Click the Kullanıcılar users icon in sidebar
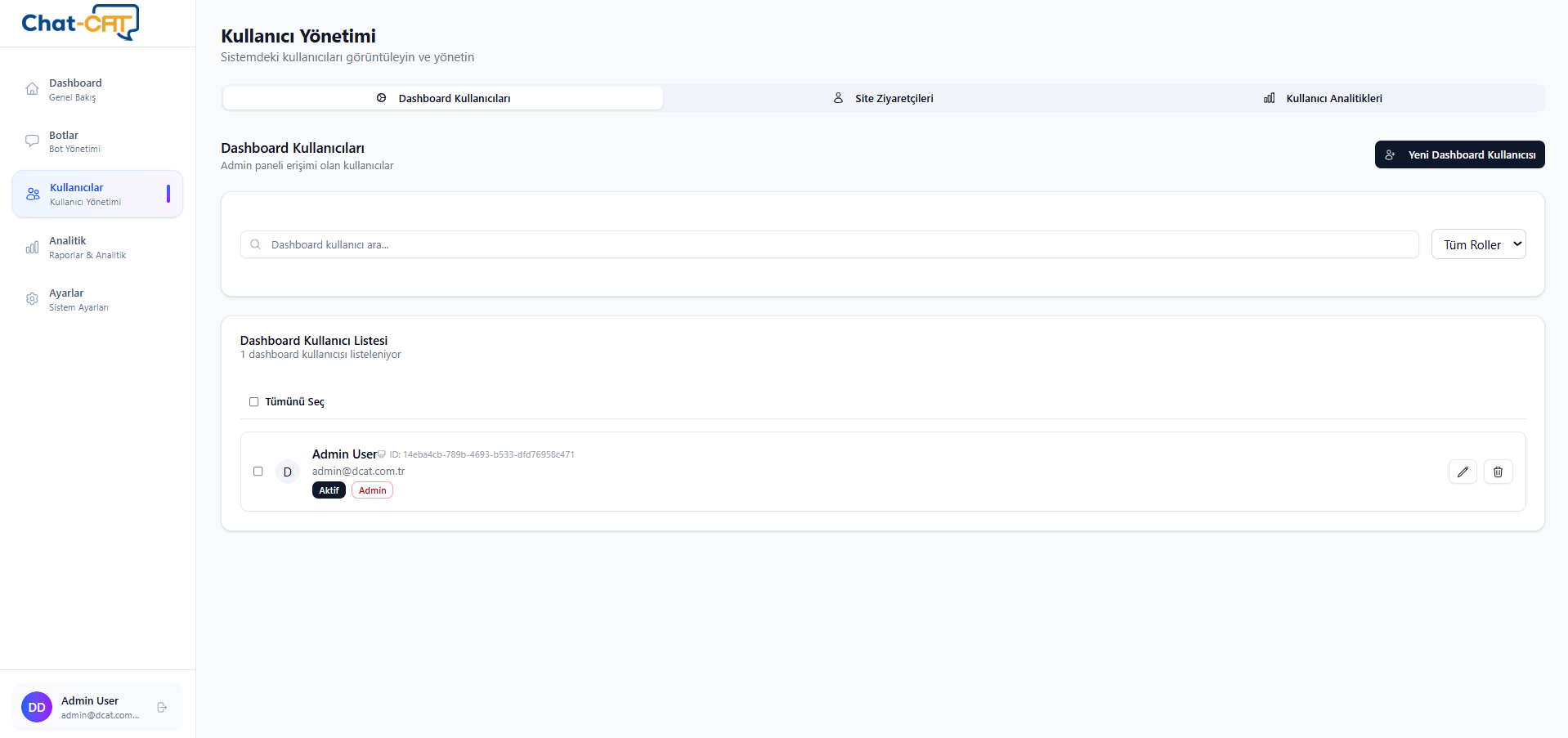1568x738 pixels. 32,194
